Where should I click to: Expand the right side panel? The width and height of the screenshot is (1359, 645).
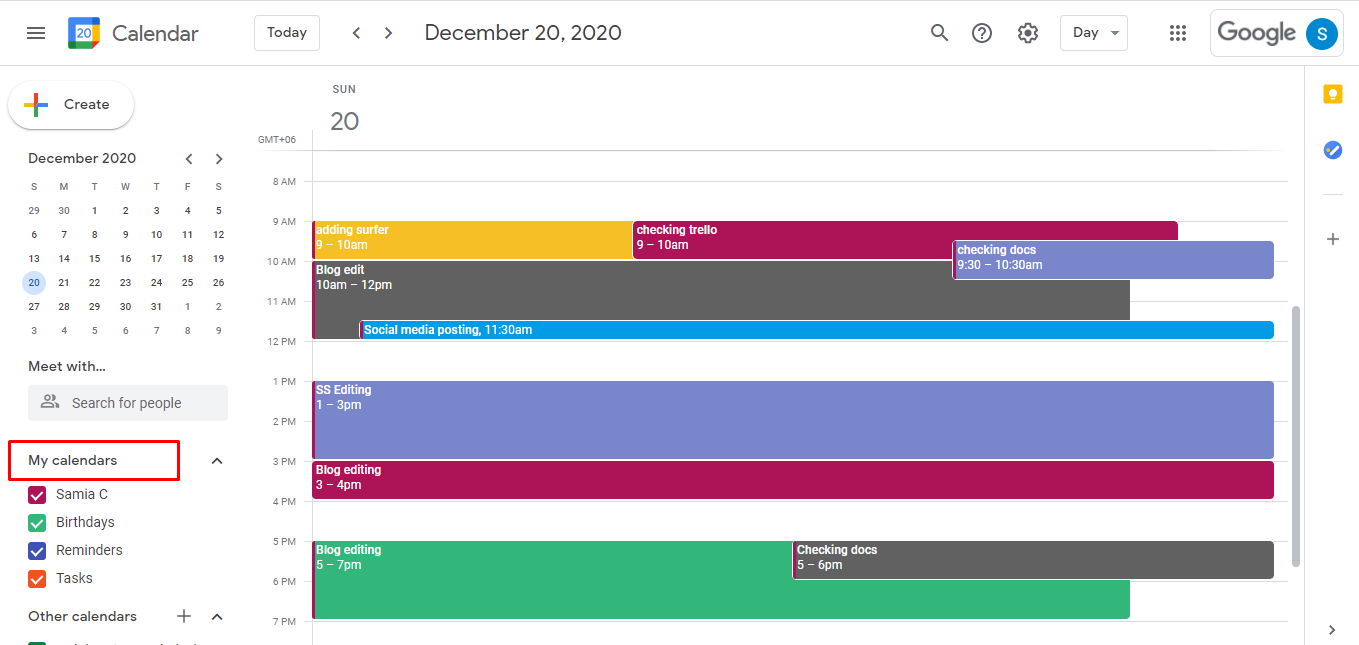pyautogui.click(x=1331, y=630)
